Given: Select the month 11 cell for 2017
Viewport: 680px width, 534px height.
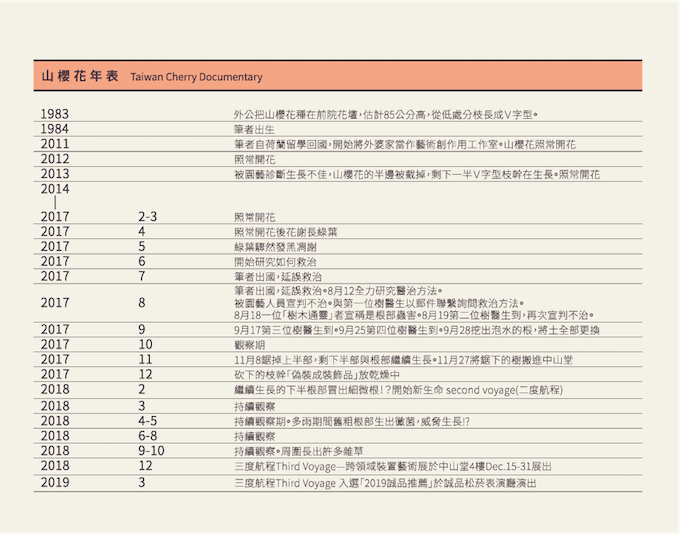Looking at the screenshot, I should coord(146,359).
